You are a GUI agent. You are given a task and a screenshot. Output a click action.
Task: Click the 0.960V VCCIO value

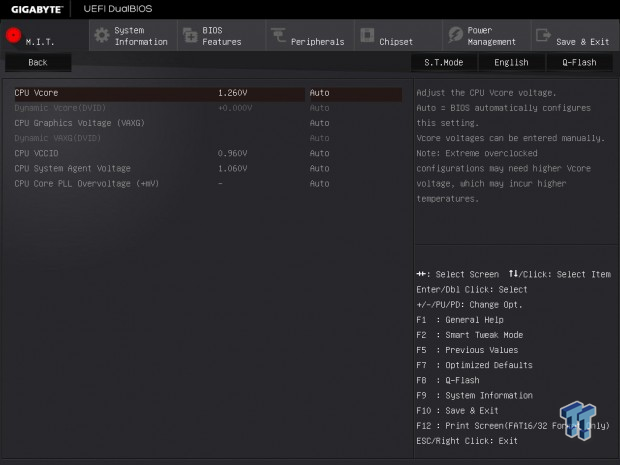coord(232,153)
